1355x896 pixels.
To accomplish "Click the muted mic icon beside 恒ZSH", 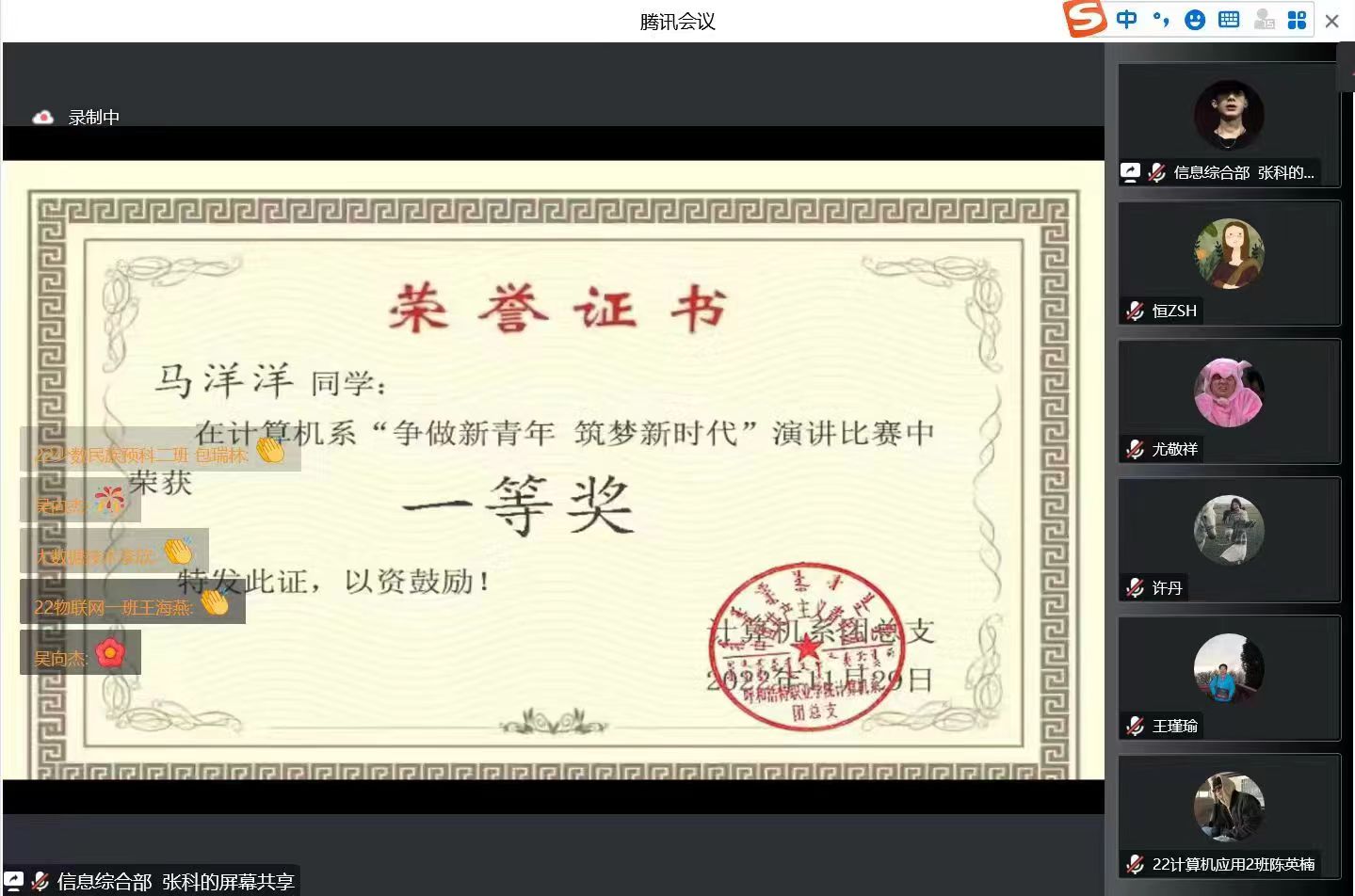I will point(1135,311).
